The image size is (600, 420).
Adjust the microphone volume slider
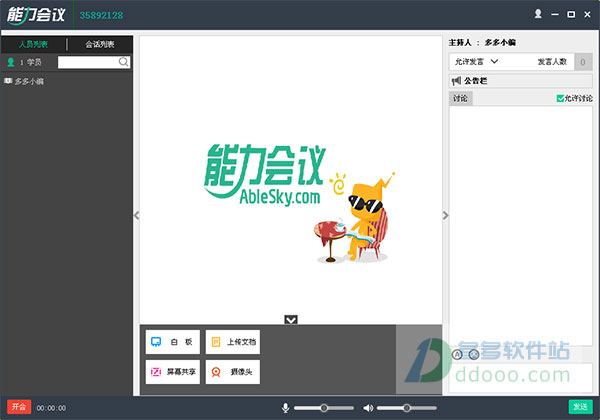coord(324,408)
